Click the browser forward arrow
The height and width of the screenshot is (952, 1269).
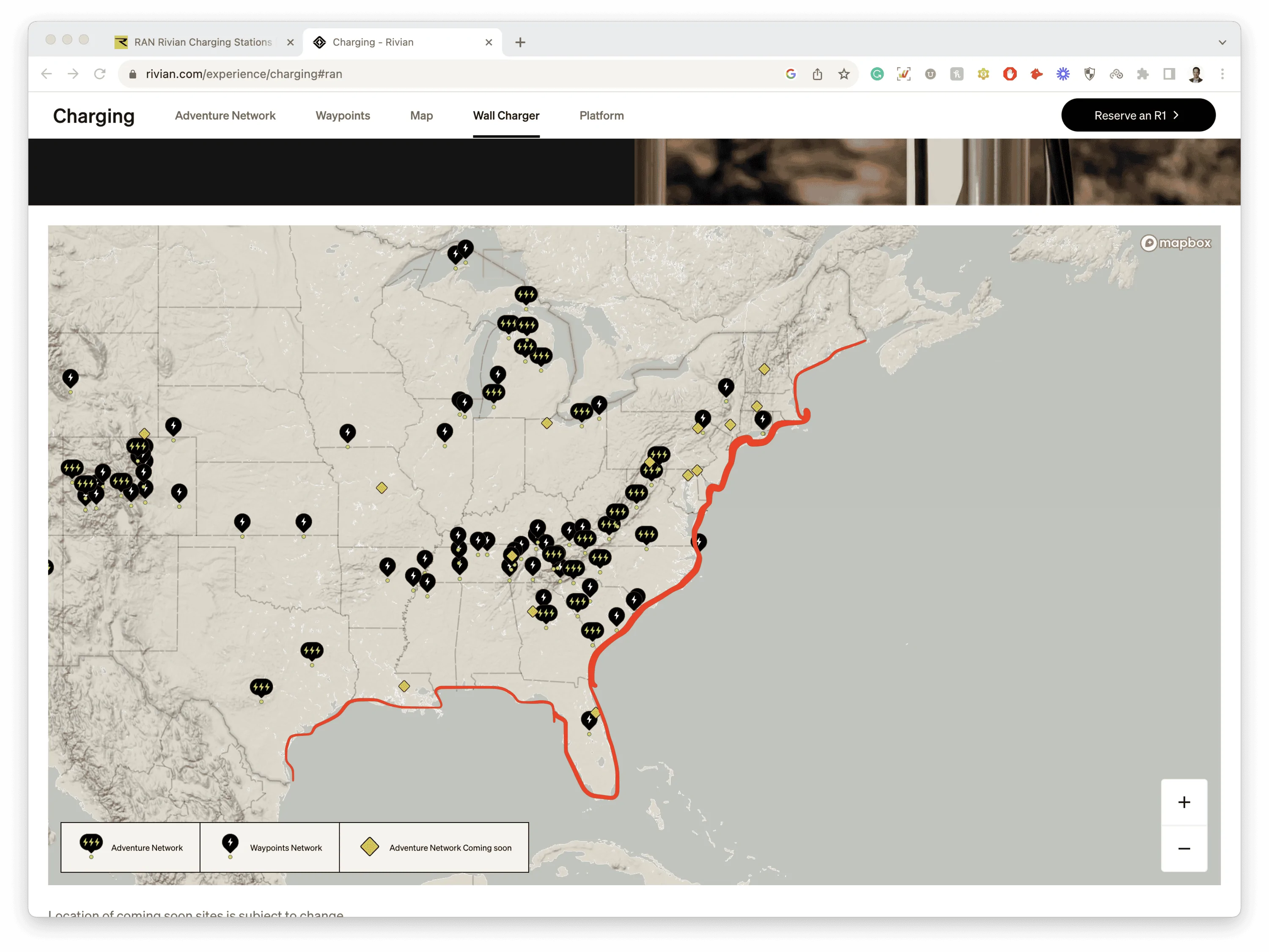(x=73, y=74)
